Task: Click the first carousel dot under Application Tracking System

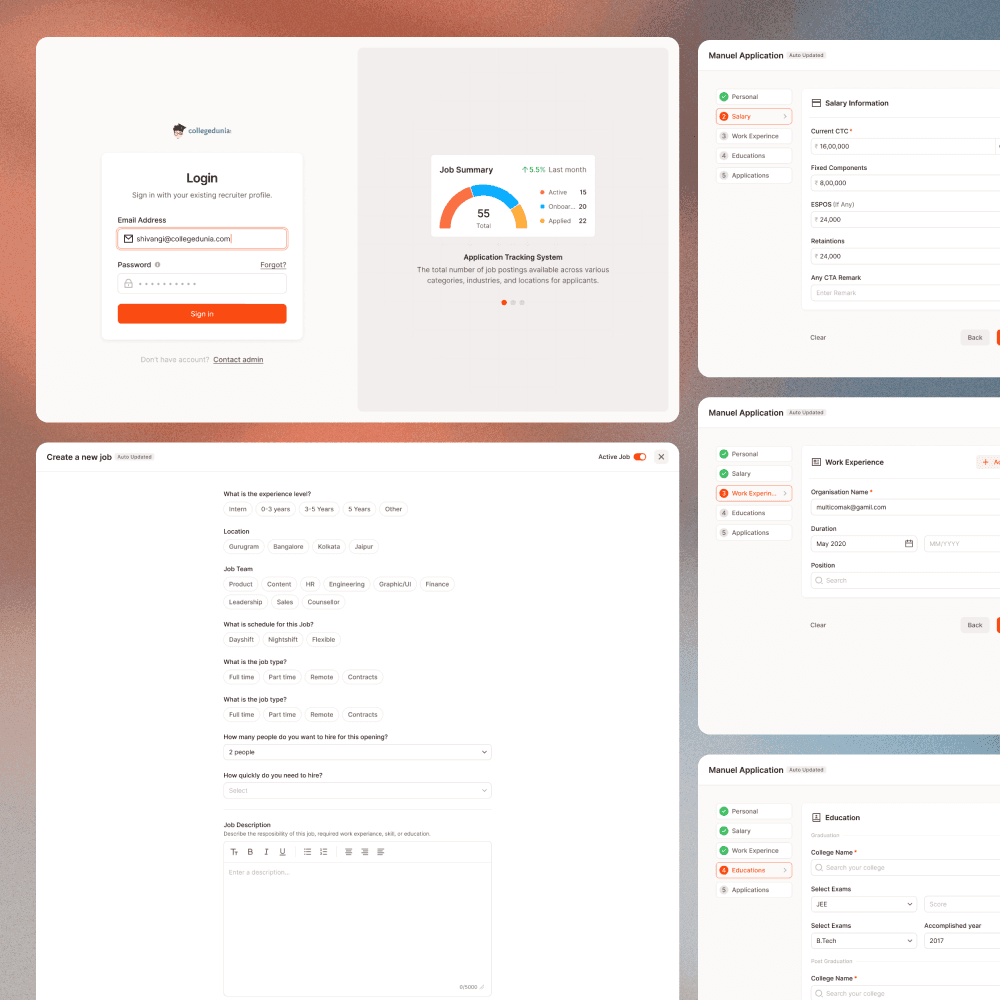Action: coord(504,303)
